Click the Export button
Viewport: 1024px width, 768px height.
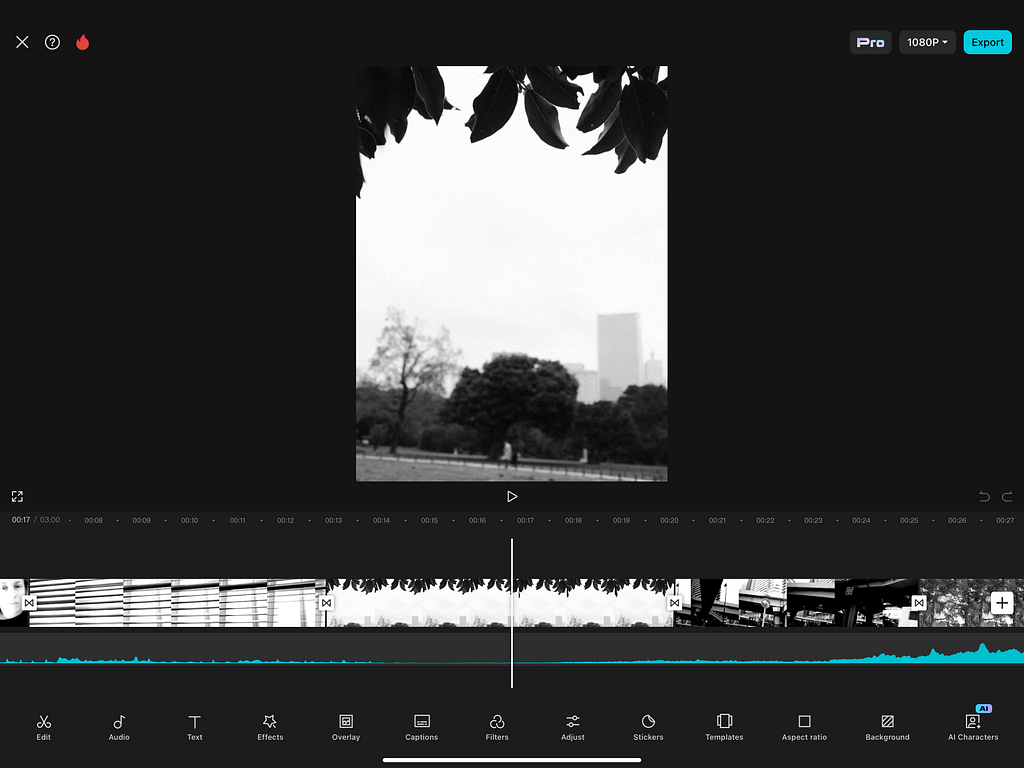(x=987, y=42)
